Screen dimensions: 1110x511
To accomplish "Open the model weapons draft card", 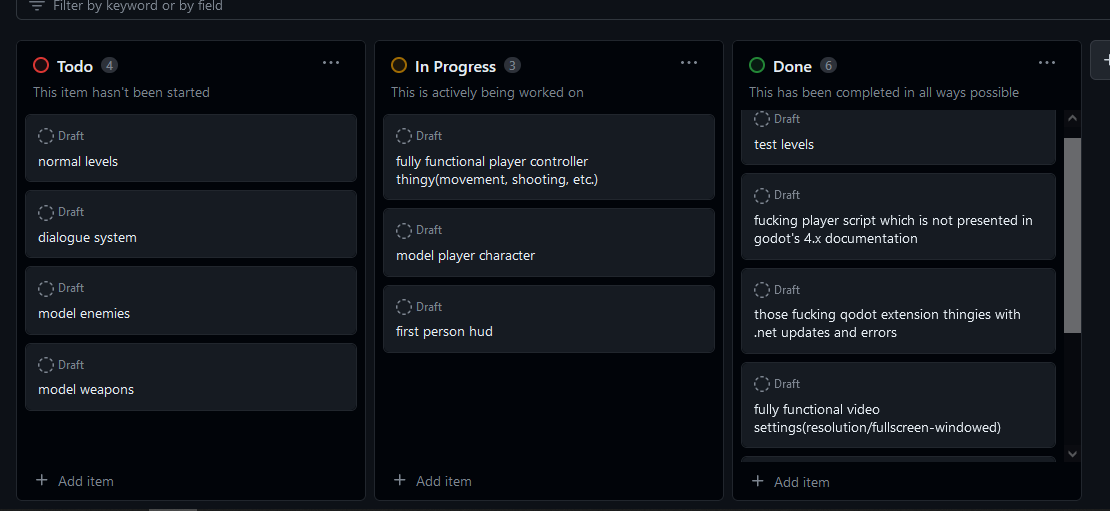I will pos(190,377).
